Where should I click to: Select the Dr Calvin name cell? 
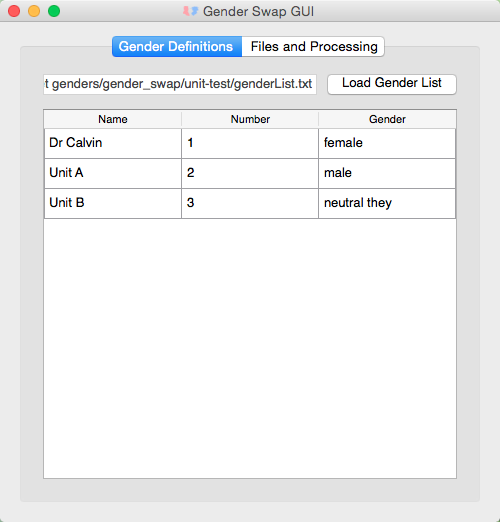click(113, 143)
